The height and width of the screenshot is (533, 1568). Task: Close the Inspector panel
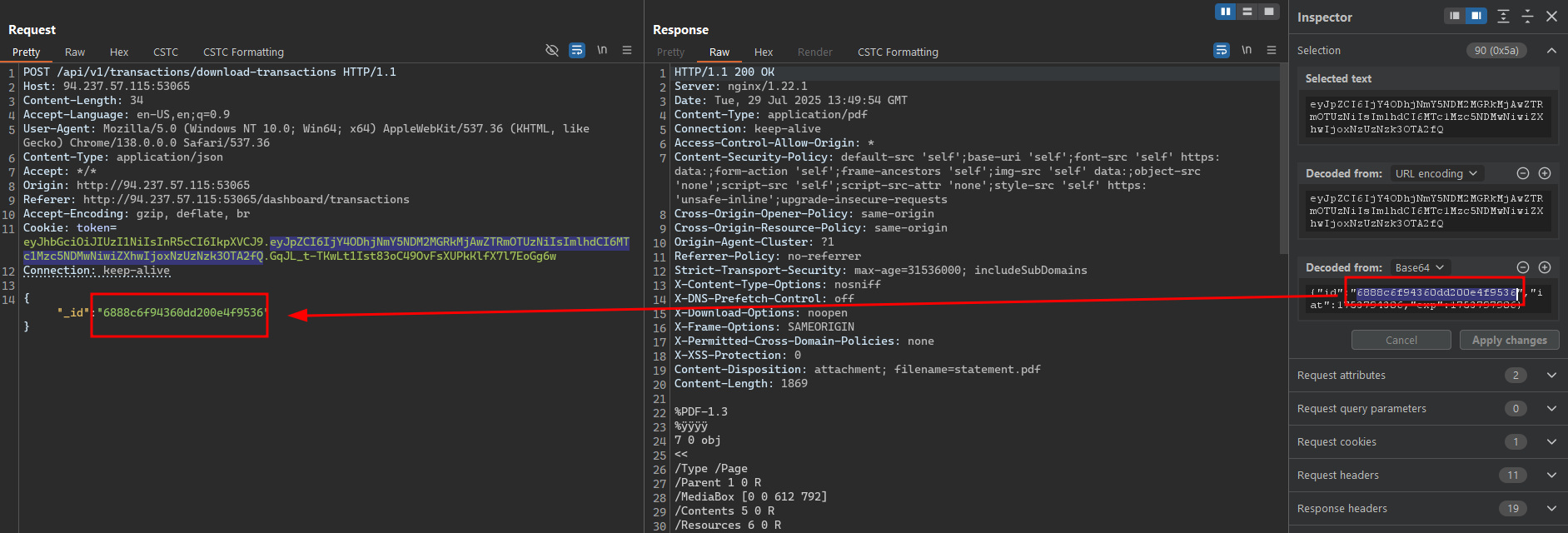coord(1552,16)
